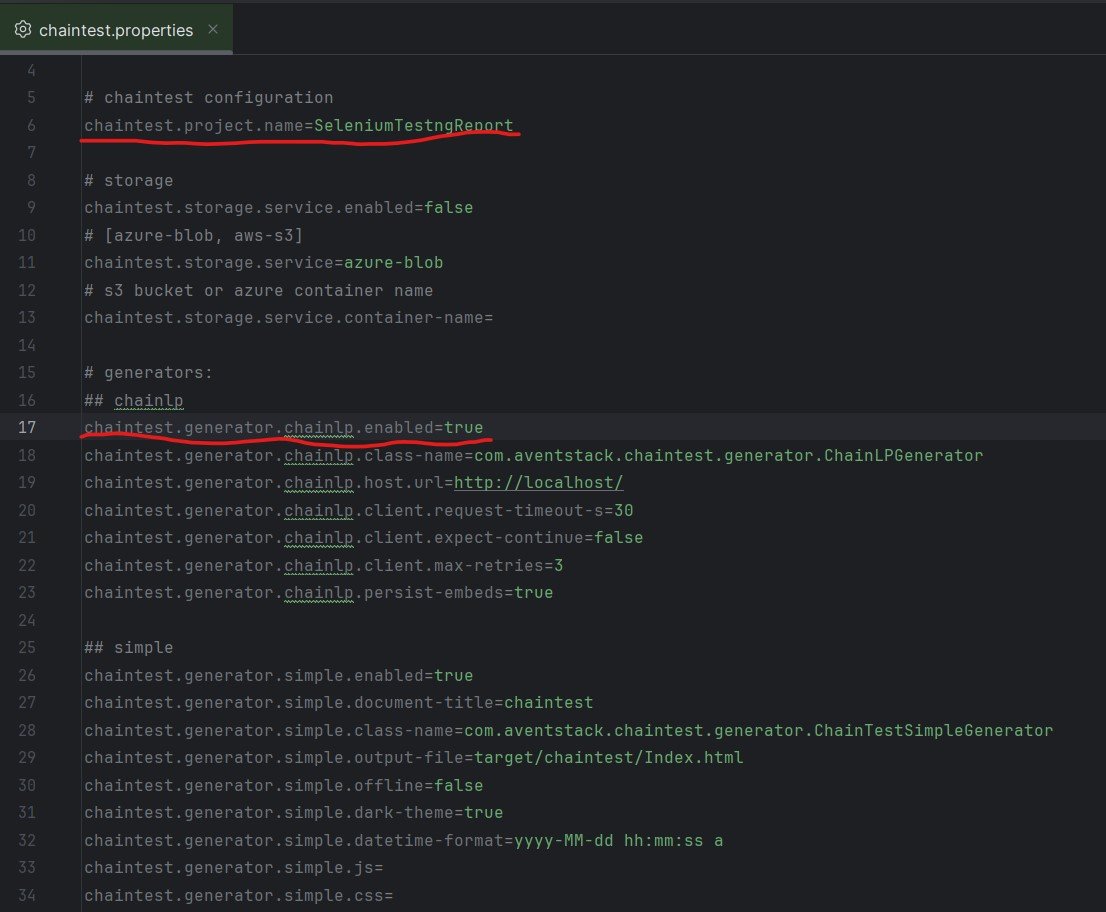Click the SeleniumTestngReport project name value
Viewport: 1106px width, 912px height.
point(413,126)
